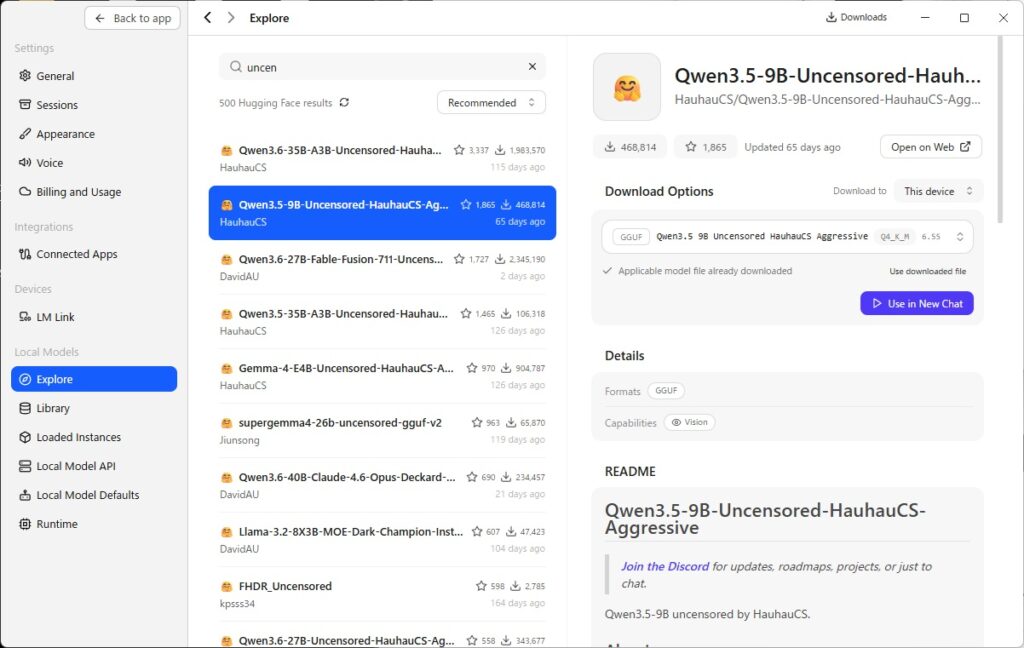Open Voice settings
The image size is (1024, 648).
click(94, 163)
